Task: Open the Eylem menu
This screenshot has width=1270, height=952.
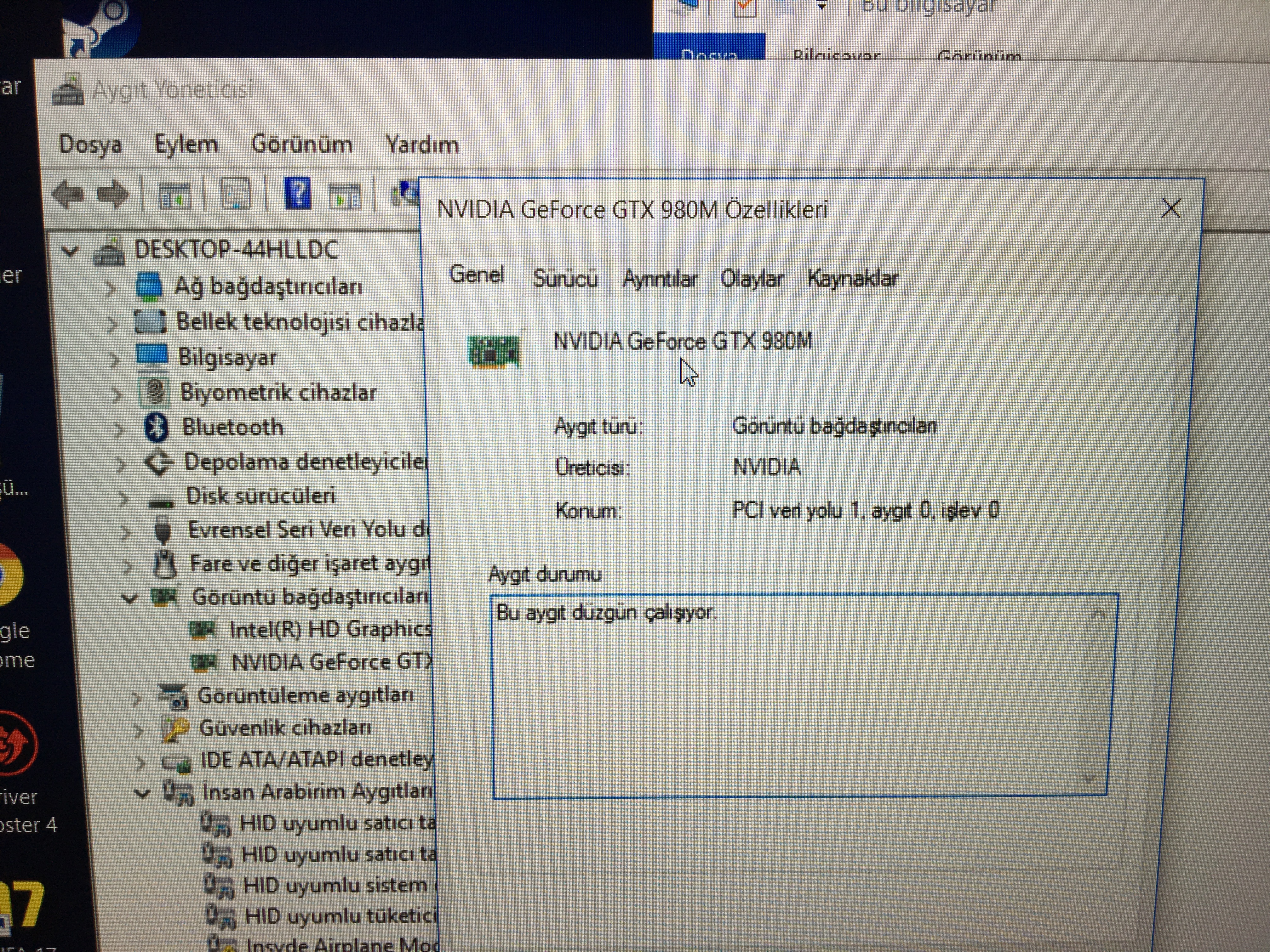Action: (186, 144)
